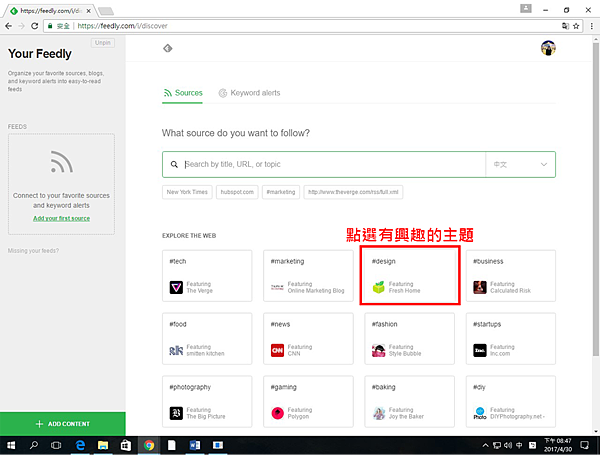Click the Calculated Risk icon
This screenshot has width=600, height=458.
(x=480, y=287)
